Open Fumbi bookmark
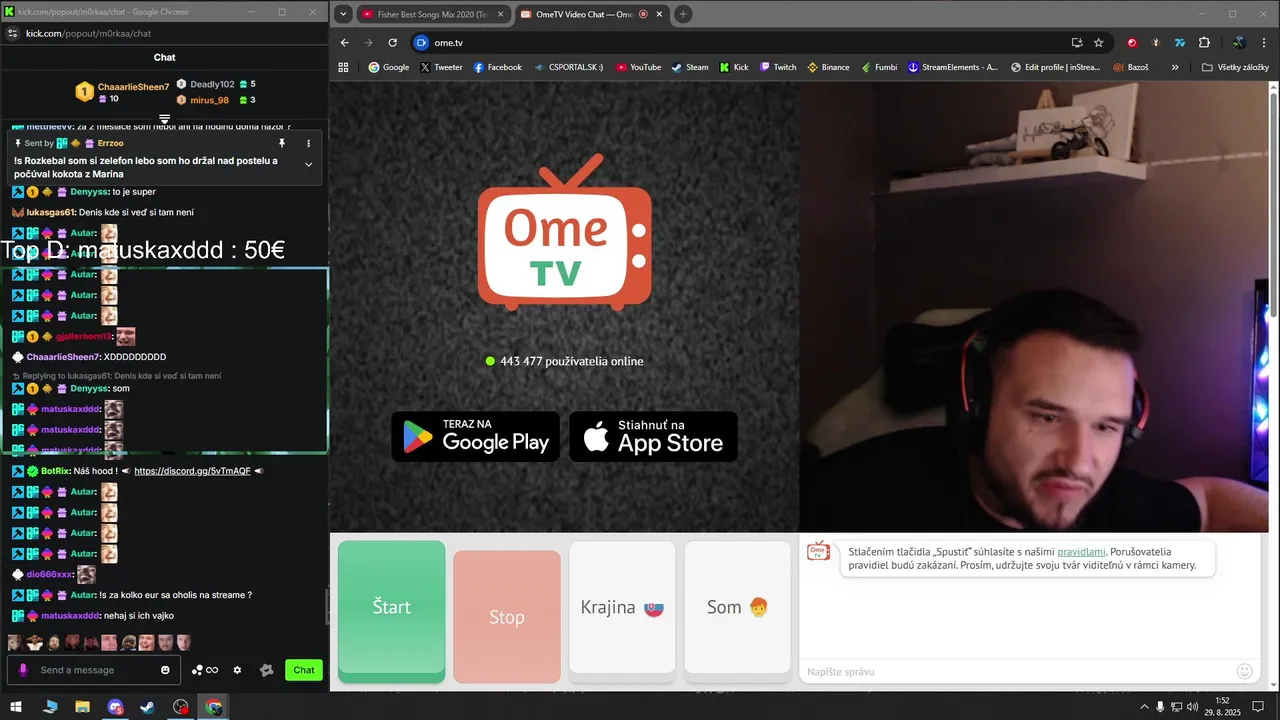This screenshot has width=1280, height=720. (x=878, y=67)
